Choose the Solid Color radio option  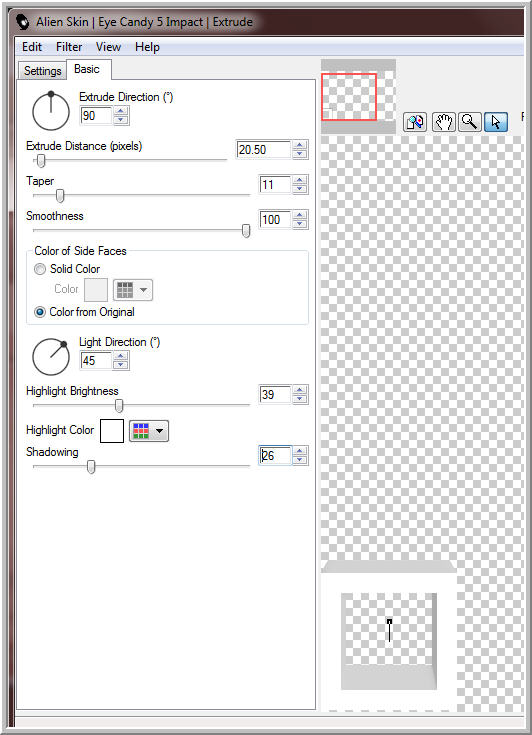point(40,269)
